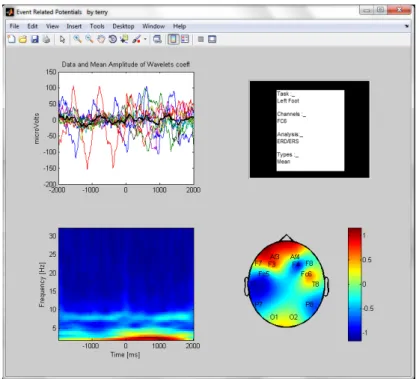Image resolution: width=419 pixels, height=379 pixels.
Task: Activate the Pan hand tool
Action: 101,39
